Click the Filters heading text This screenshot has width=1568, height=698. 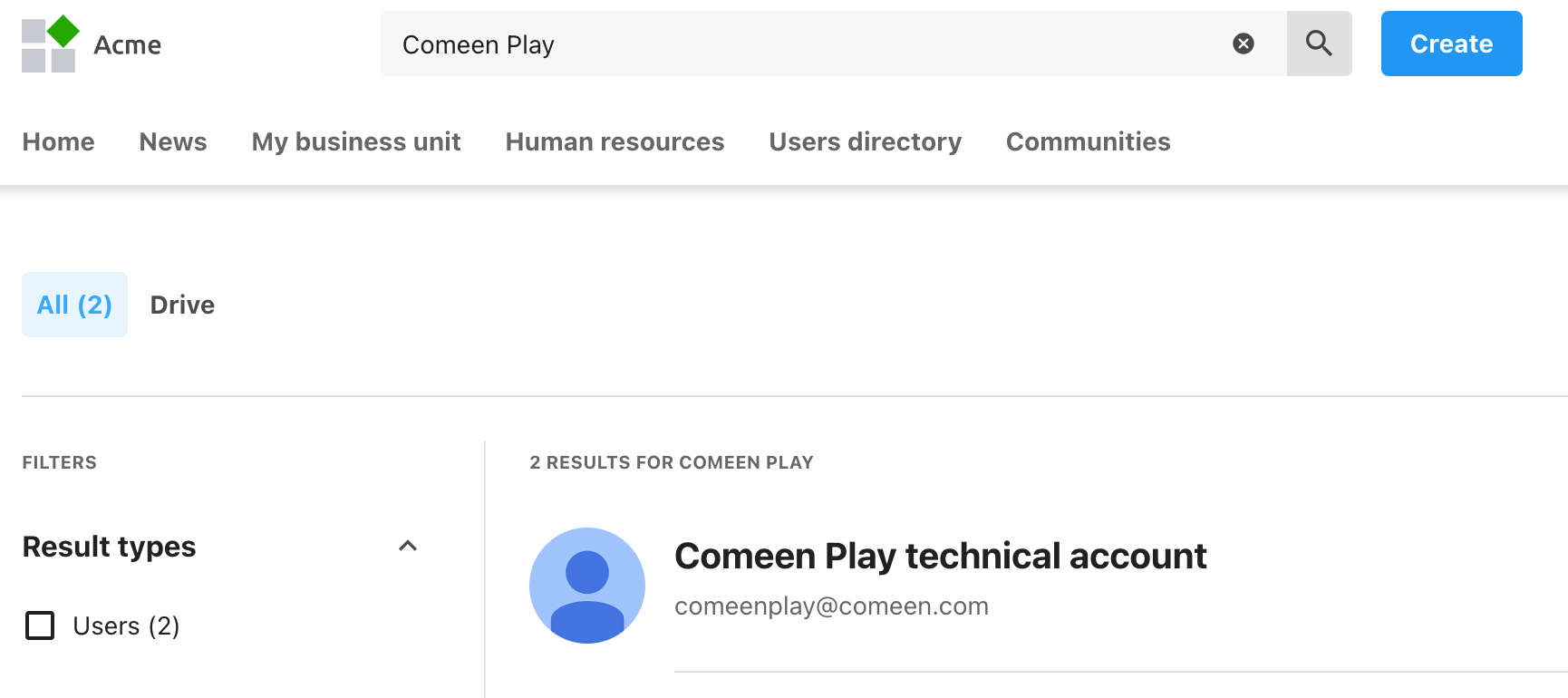[x=59, y=462]
